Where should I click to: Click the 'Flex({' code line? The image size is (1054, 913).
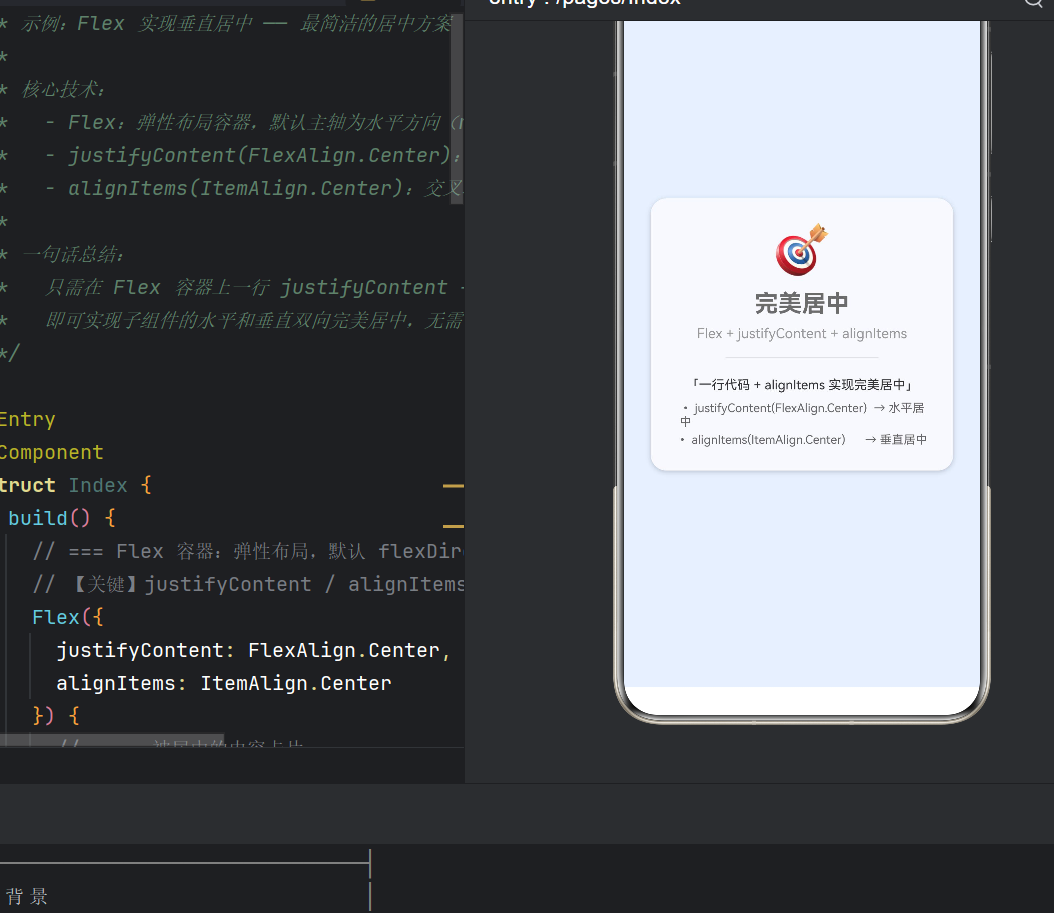tap(68, 617)
